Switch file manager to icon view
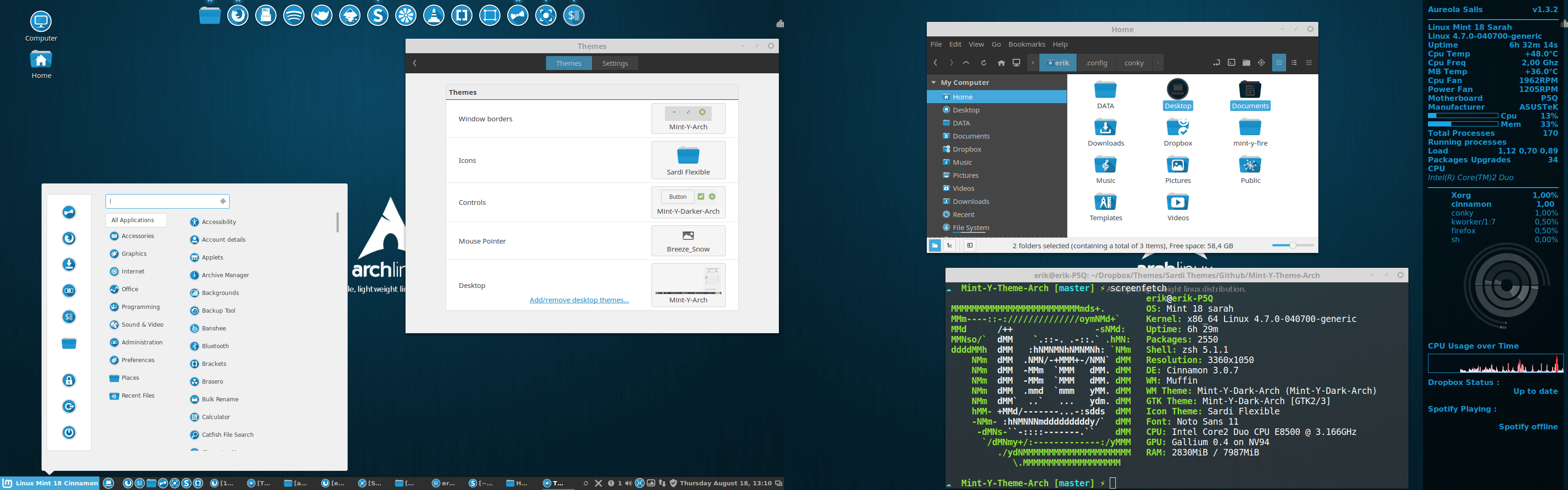 [1279, 63]
